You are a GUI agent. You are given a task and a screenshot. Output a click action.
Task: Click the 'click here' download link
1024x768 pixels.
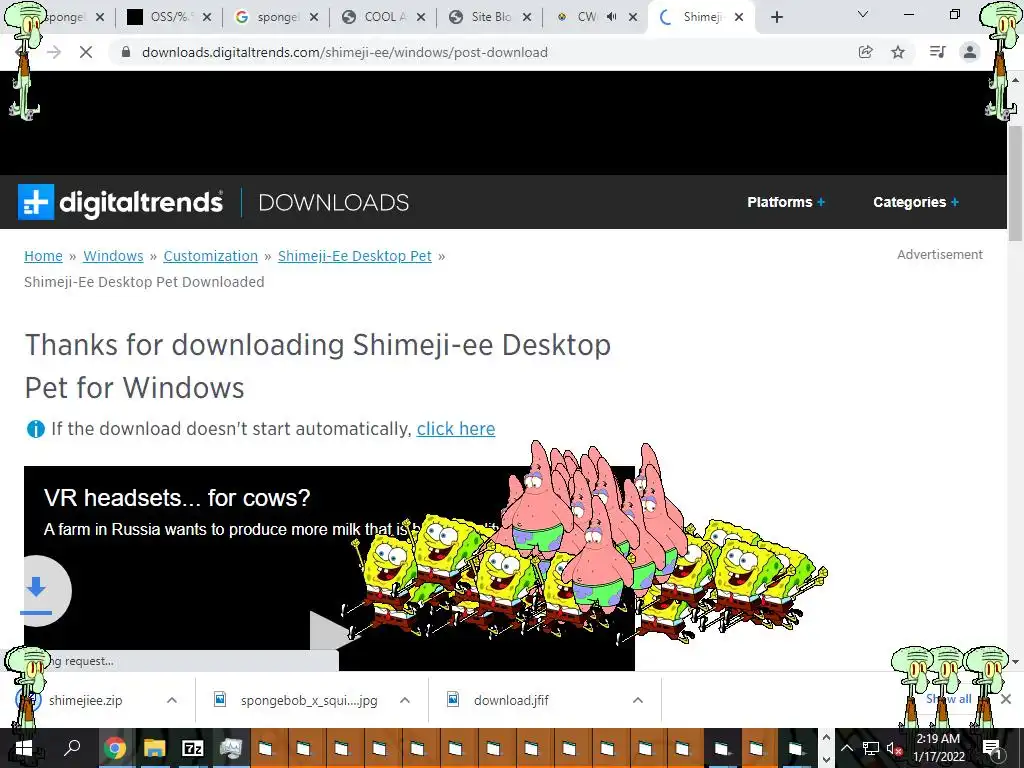click(456, 429)
